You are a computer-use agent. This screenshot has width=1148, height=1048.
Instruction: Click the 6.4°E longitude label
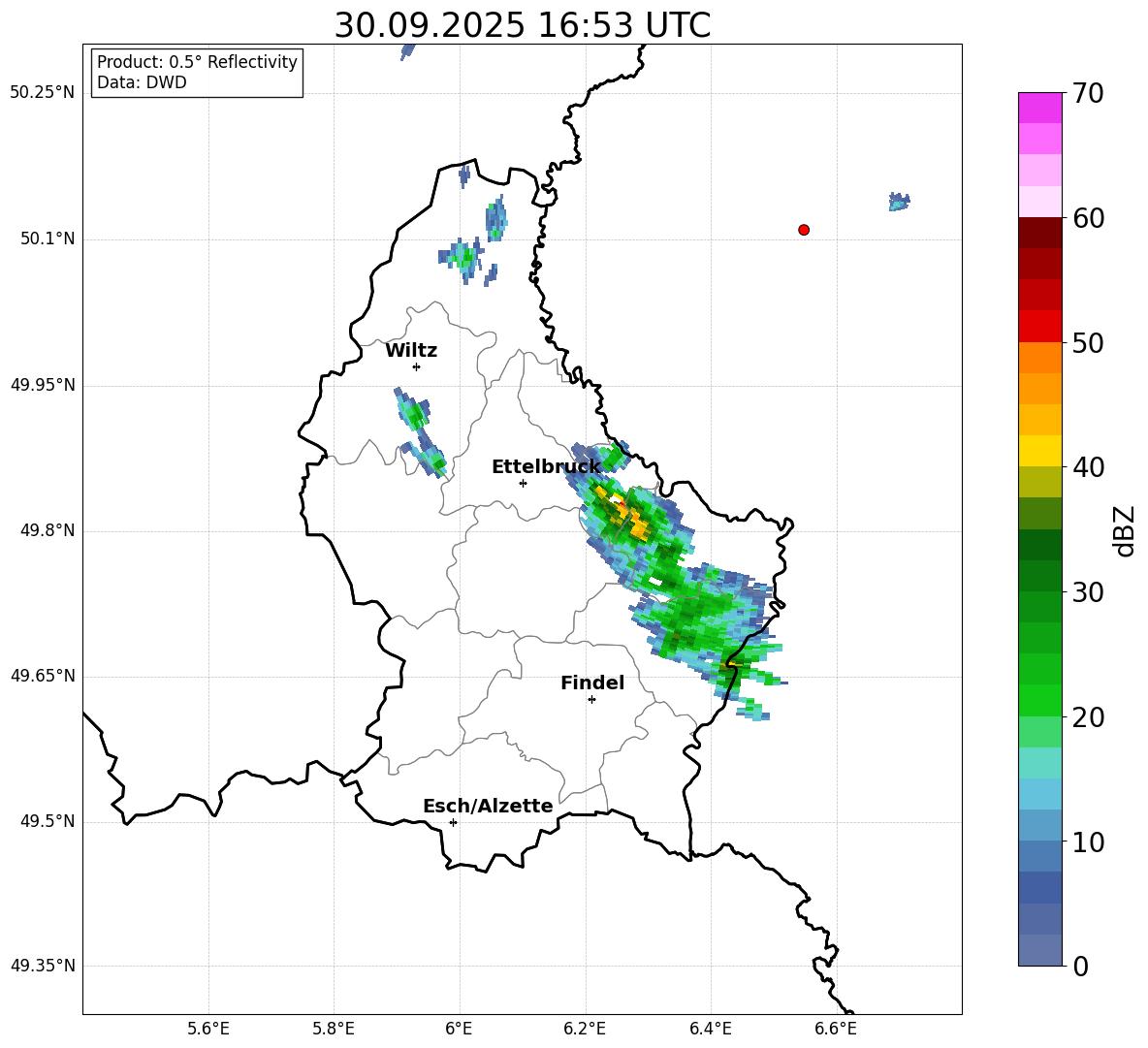pos(710,1029)
